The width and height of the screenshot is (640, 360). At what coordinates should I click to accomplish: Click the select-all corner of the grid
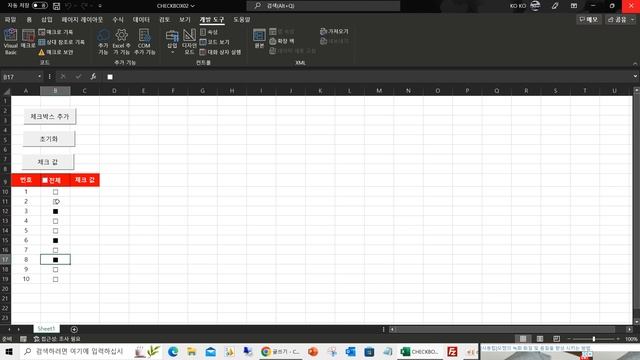[x=6, y=91]
